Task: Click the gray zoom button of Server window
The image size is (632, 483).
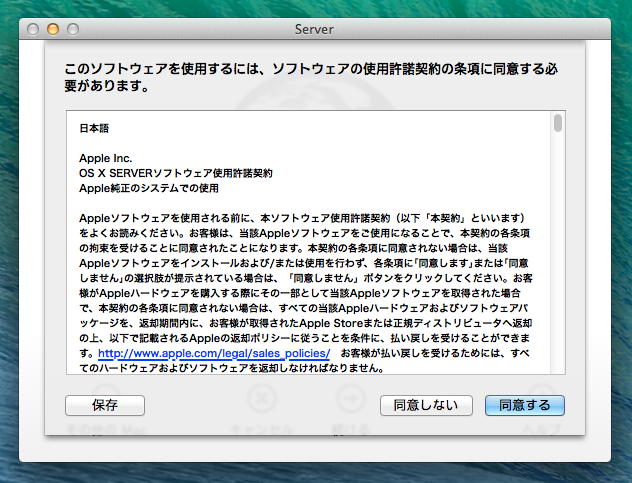Action: (x=73, y=29)
